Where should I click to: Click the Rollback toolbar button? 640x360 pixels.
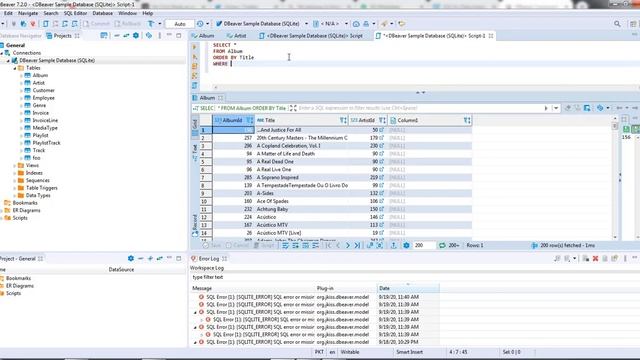pos(128,24)
